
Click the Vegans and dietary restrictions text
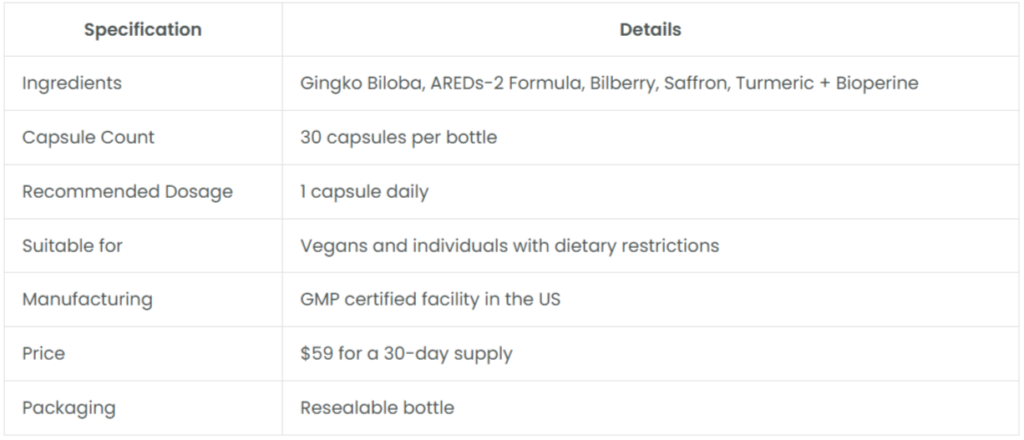coord(509,246)
